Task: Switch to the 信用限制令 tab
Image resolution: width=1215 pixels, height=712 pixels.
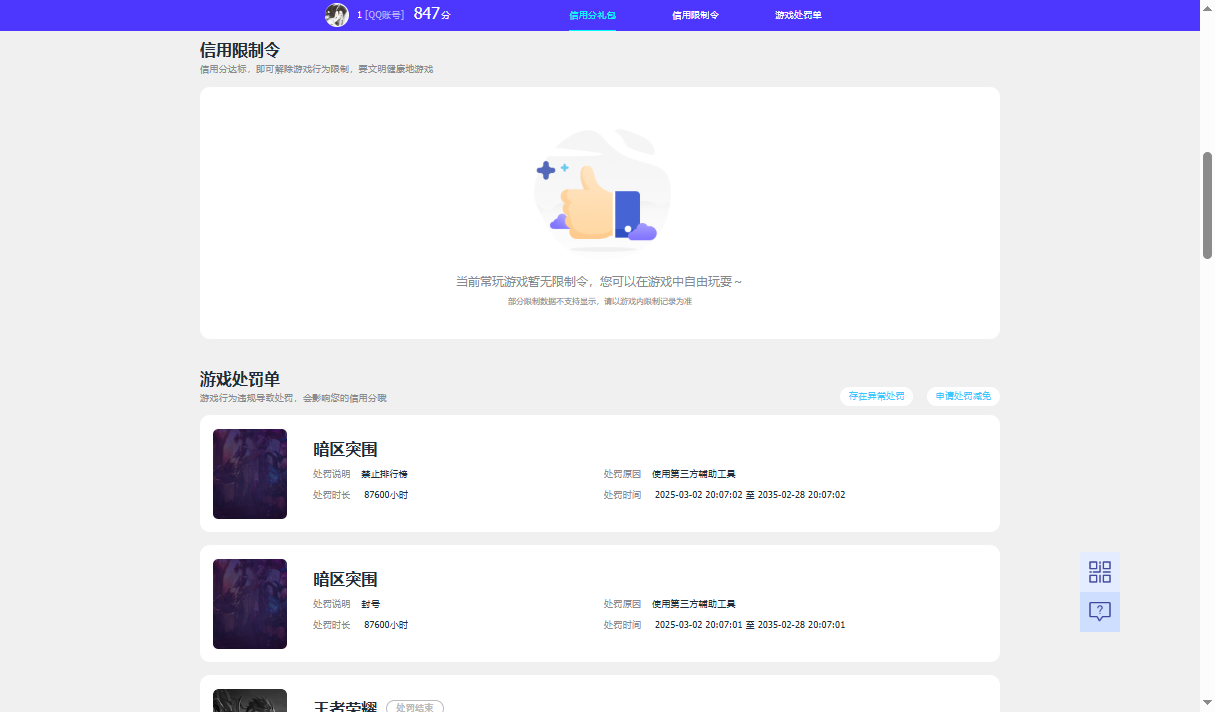Action: pos(695,15)
